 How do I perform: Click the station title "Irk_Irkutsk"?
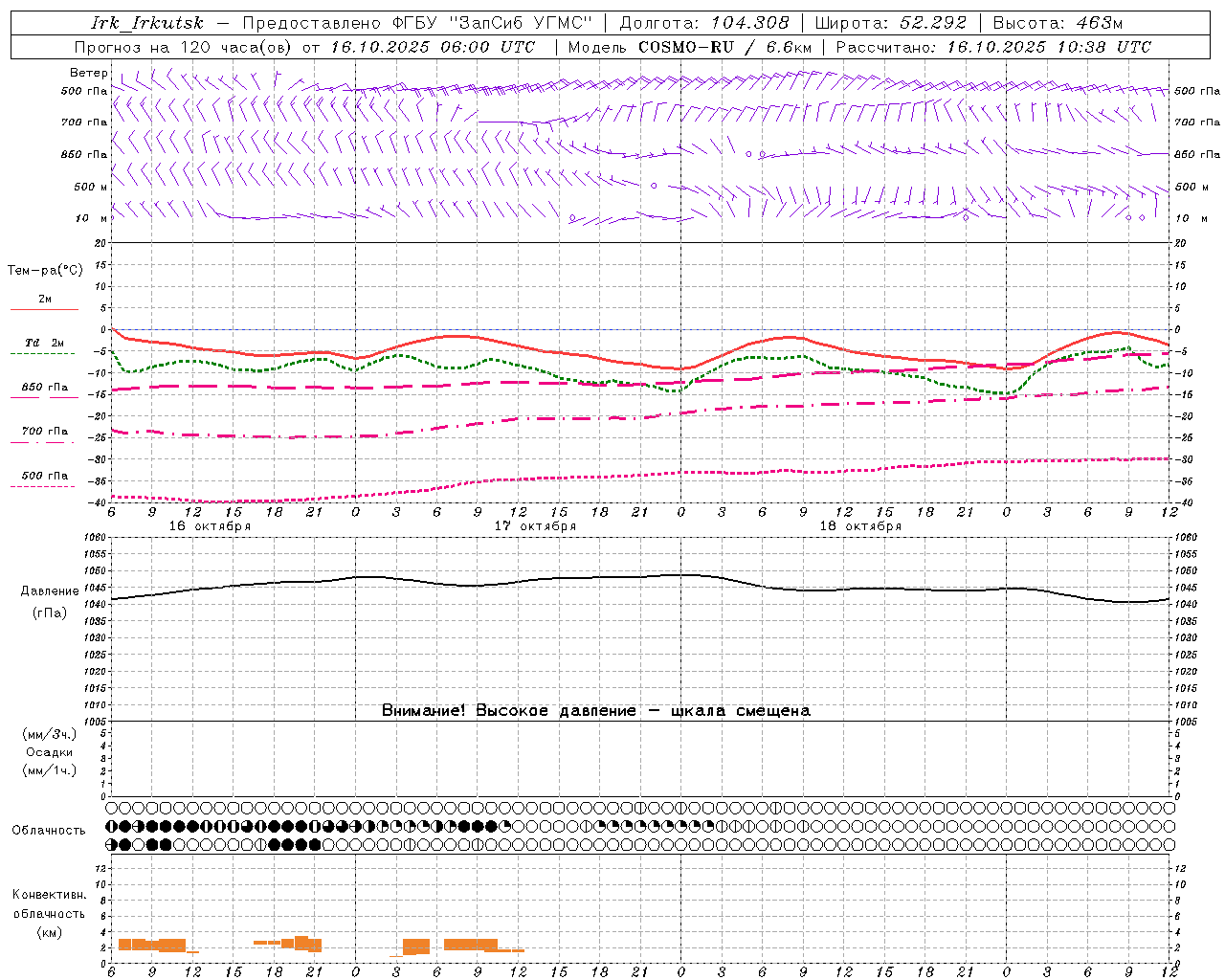(147, 23)
